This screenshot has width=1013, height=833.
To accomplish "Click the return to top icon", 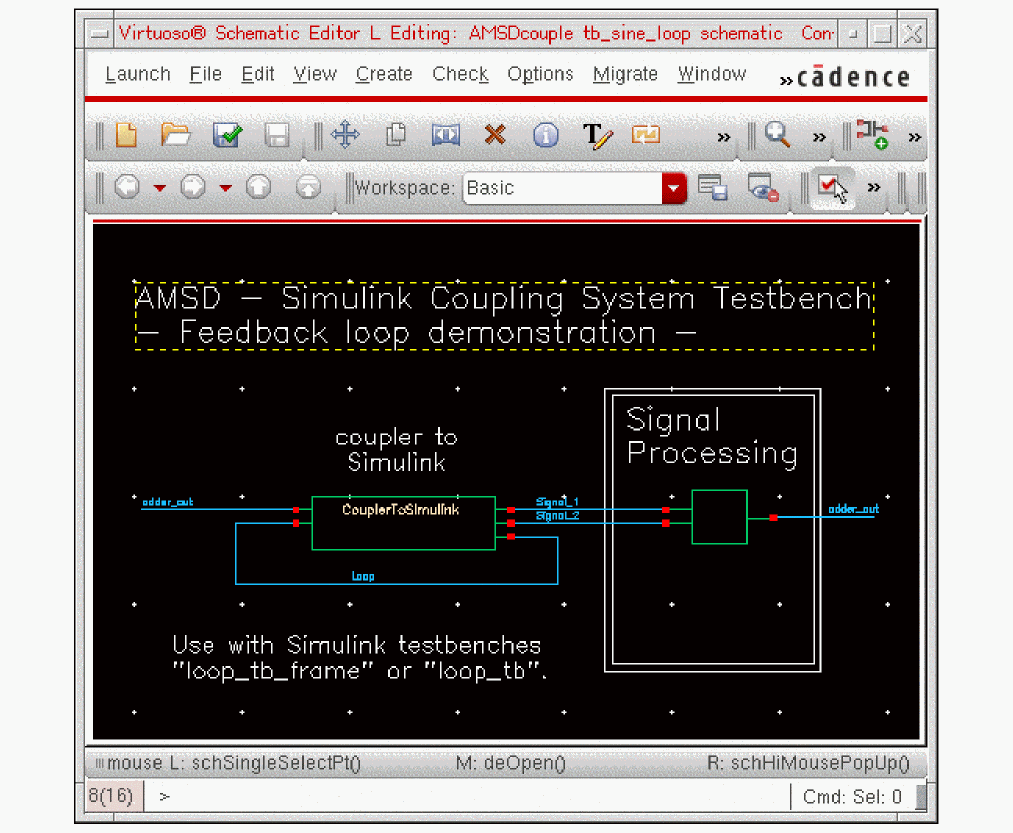I will (x=308, y=187).
